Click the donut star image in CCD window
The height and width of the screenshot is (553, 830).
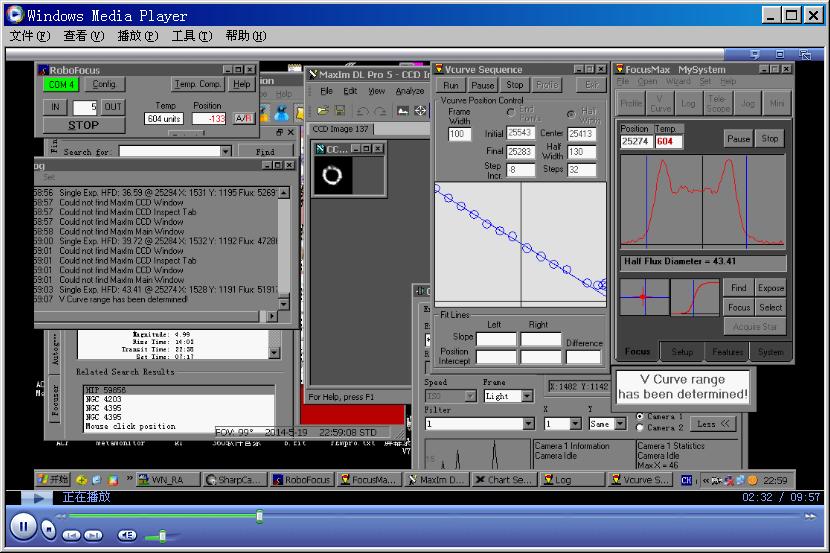[x=332, y=175]
